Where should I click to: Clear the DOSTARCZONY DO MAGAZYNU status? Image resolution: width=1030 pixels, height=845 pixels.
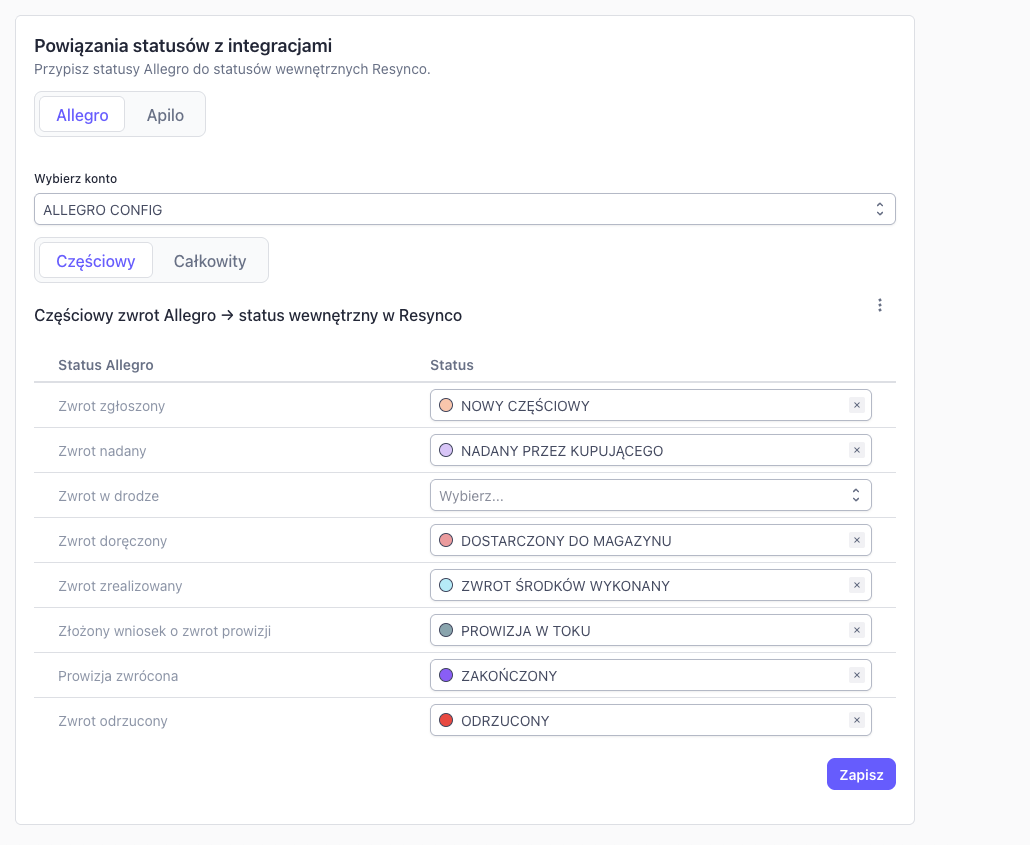click(857, 540)
